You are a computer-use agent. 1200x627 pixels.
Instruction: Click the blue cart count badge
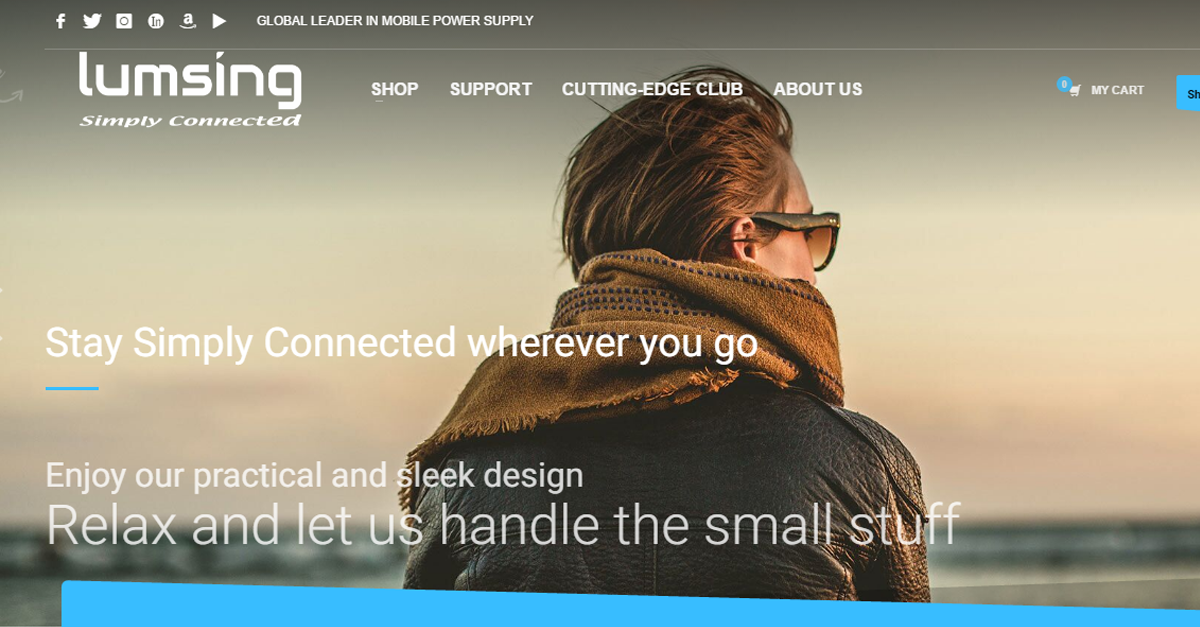point(1064,84)
